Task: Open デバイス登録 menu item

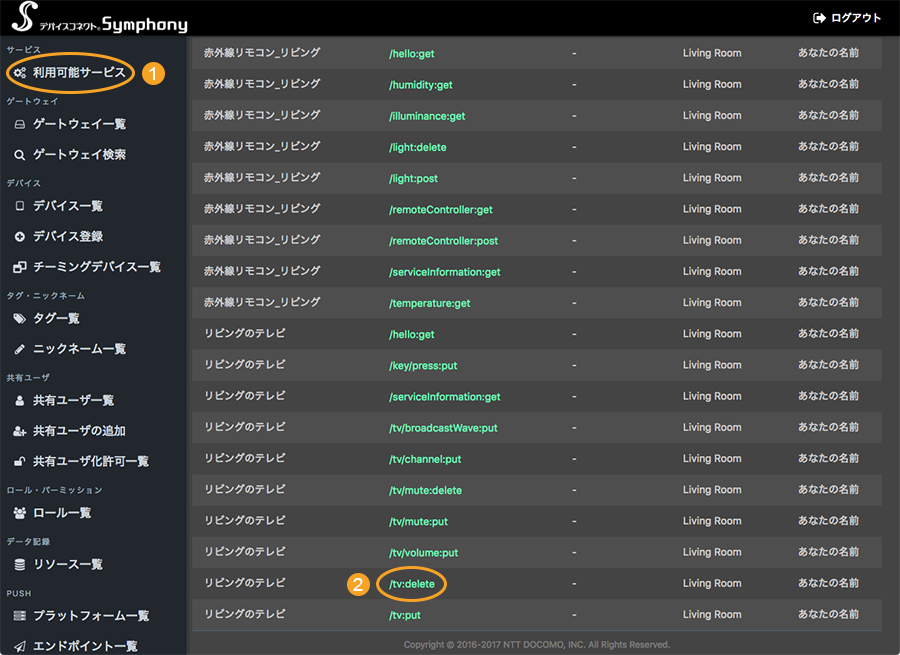Action: point(68,237)
